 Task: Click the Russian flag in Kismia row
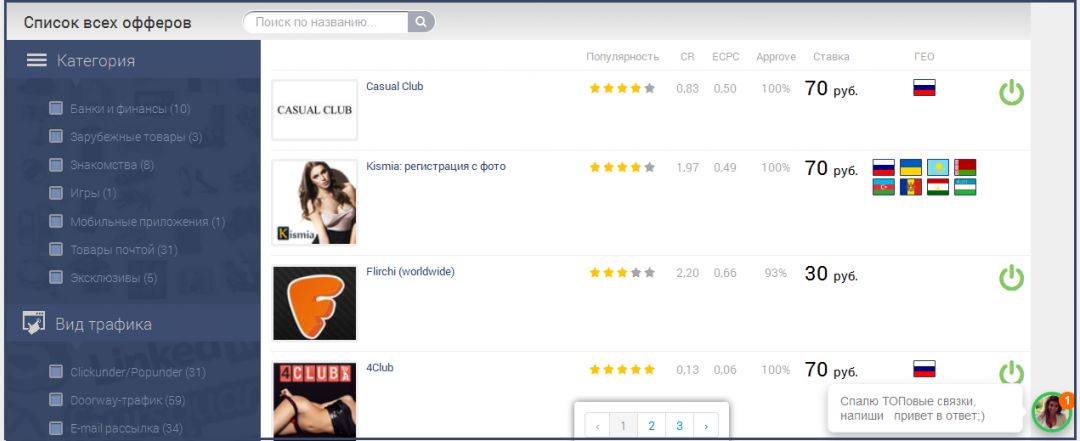[883, 167]
